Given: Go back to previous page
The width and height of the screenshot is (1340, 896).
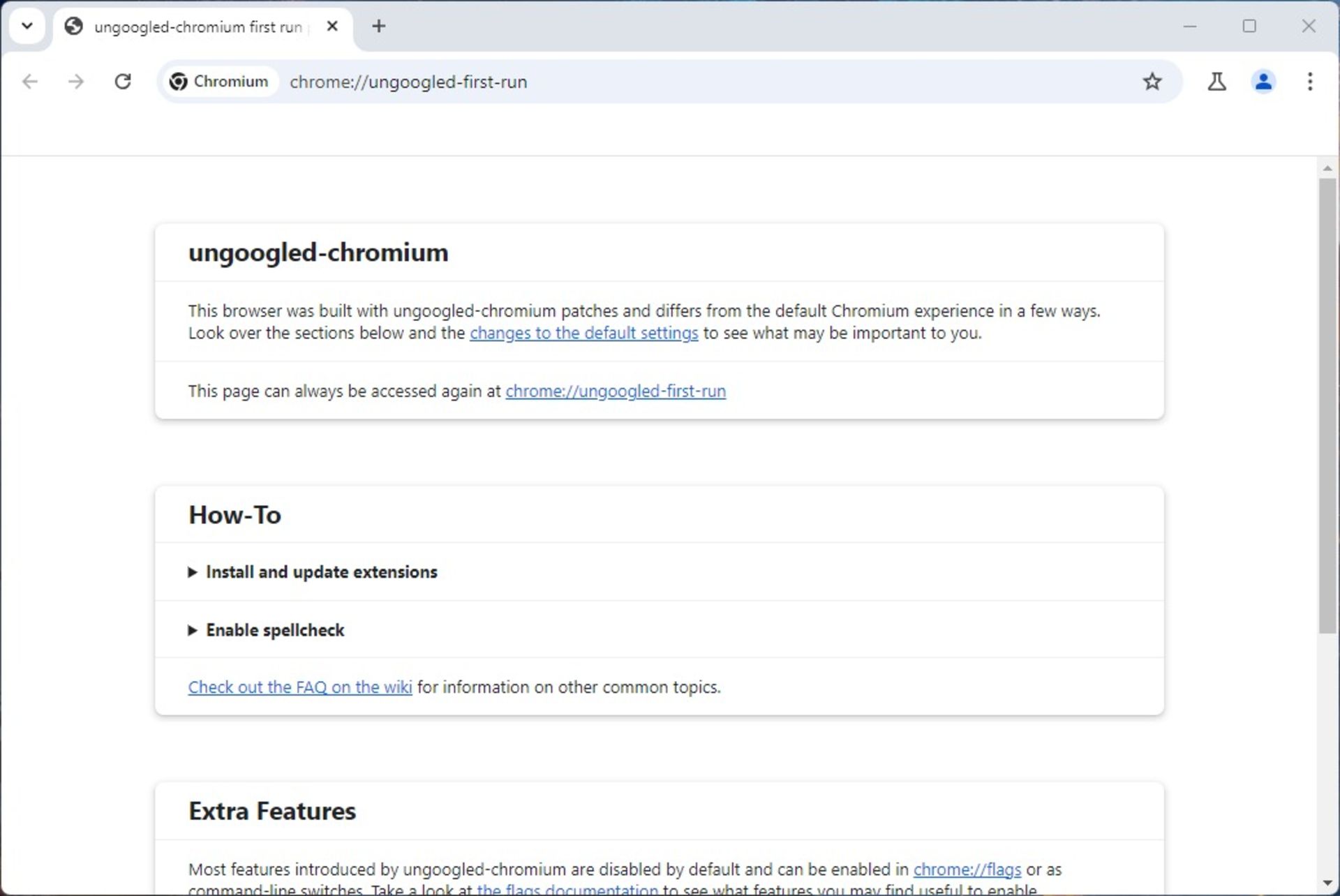Looking at the screenshot, I should coord(30,82).
